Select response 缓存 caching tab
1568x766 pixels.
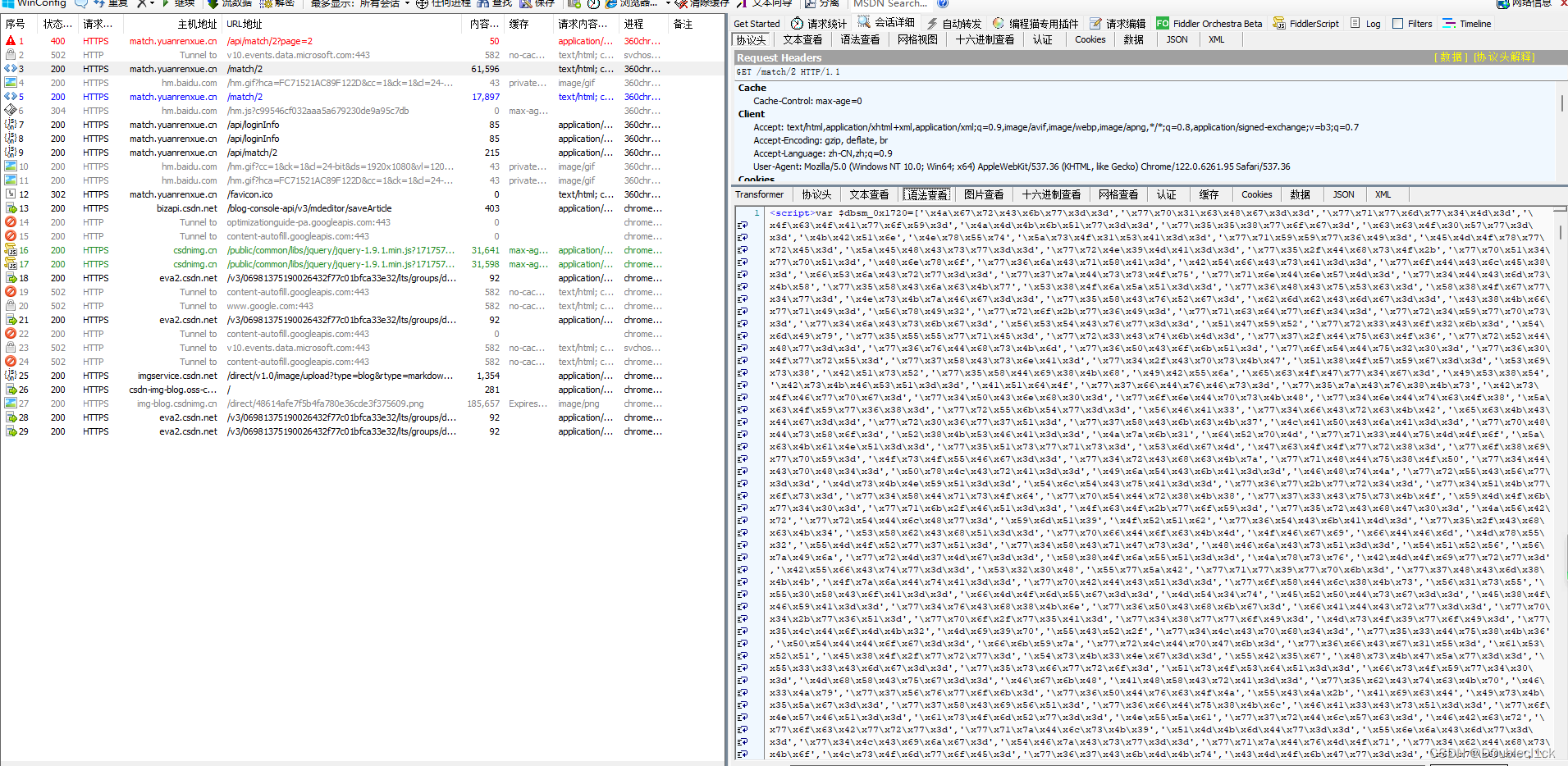(1209, 194)
